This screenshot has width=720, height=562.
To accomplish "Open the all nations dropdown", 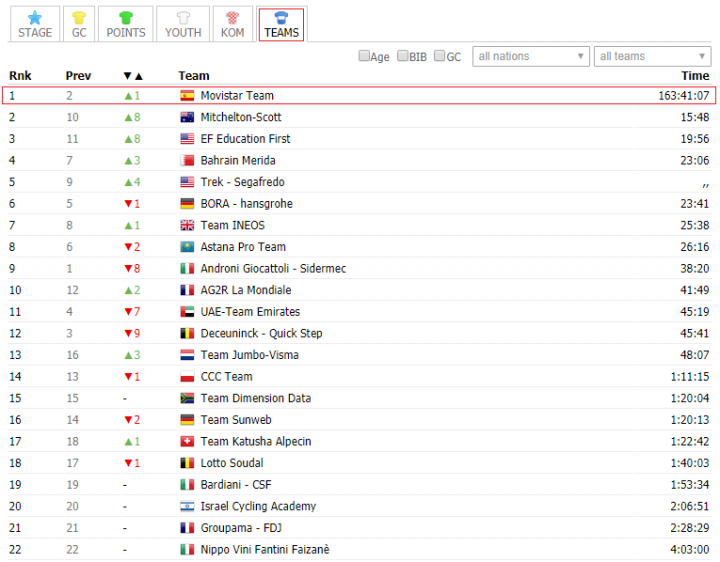I will point(531,56).
